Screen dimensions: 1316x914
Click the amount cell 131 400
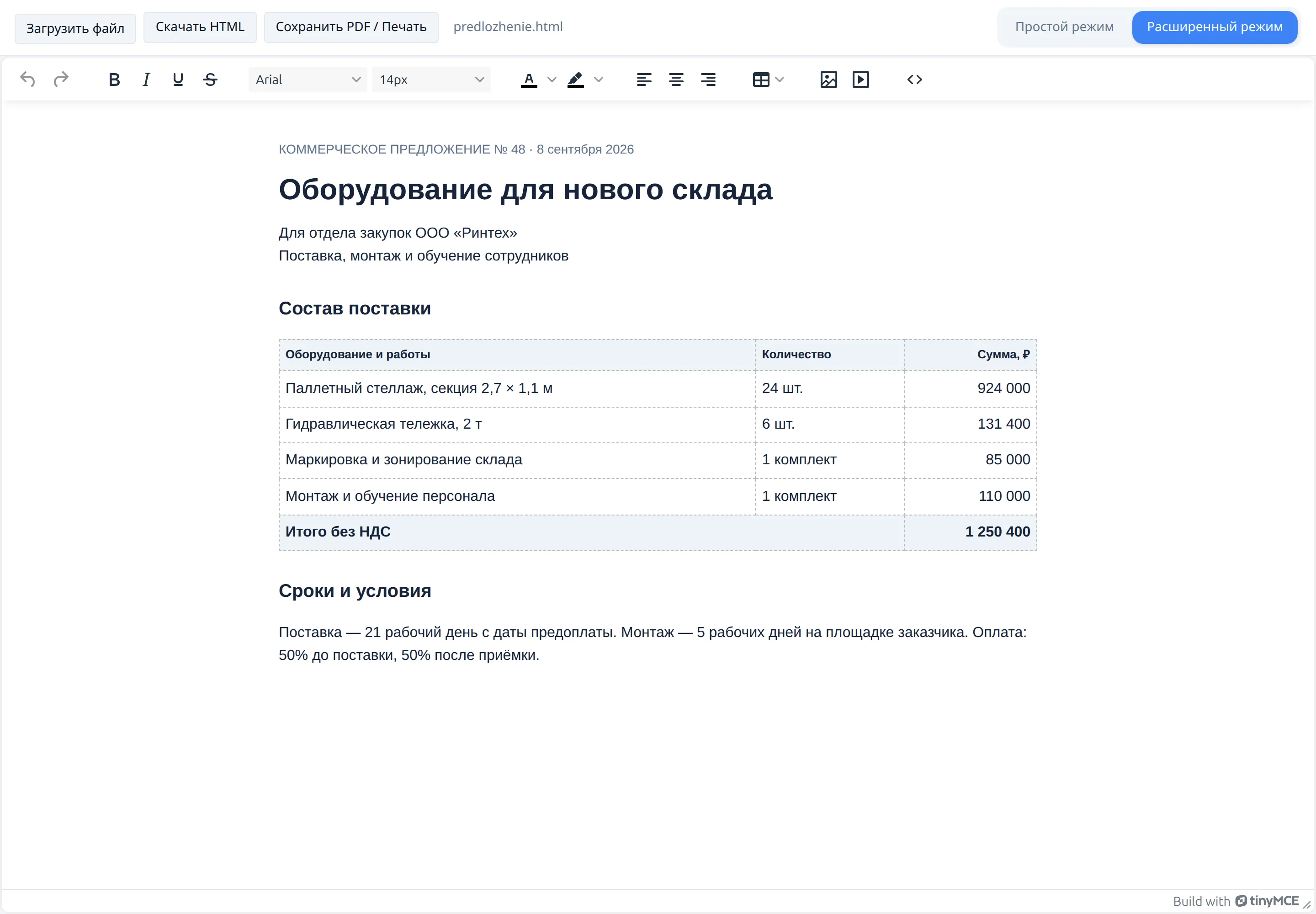click(x=970, y=425)
